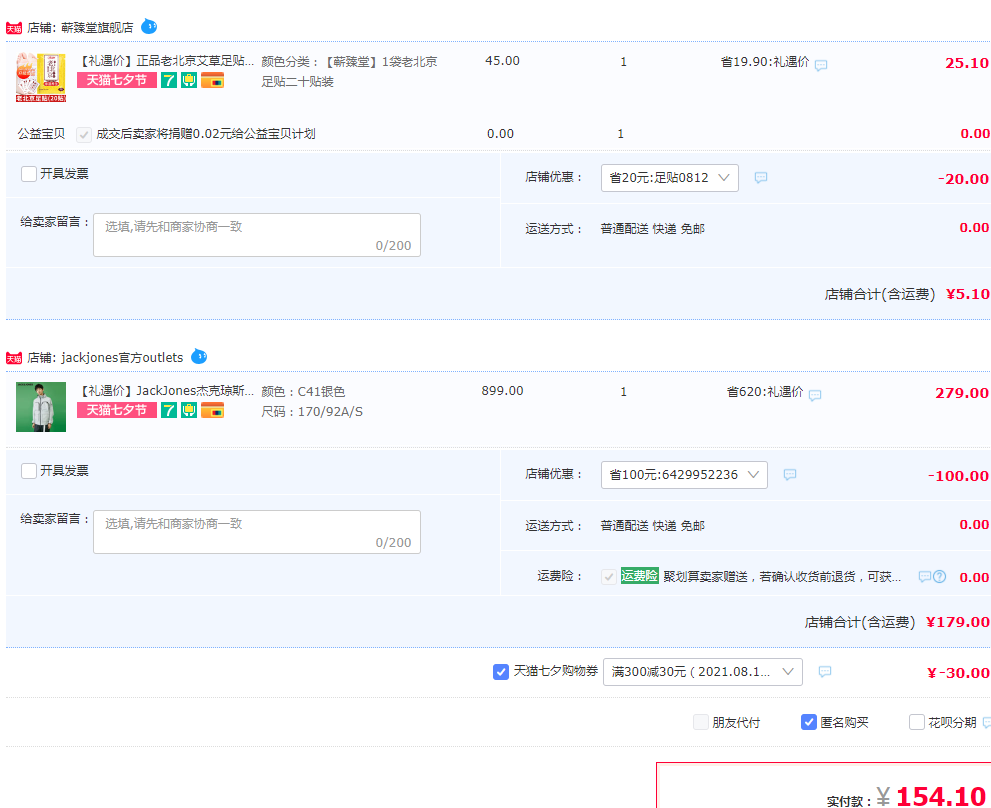Click the info bubble beside the 省20元:足贴0812 dropdown
Viewport: 991px width, 808px height.
pos(761,178)
